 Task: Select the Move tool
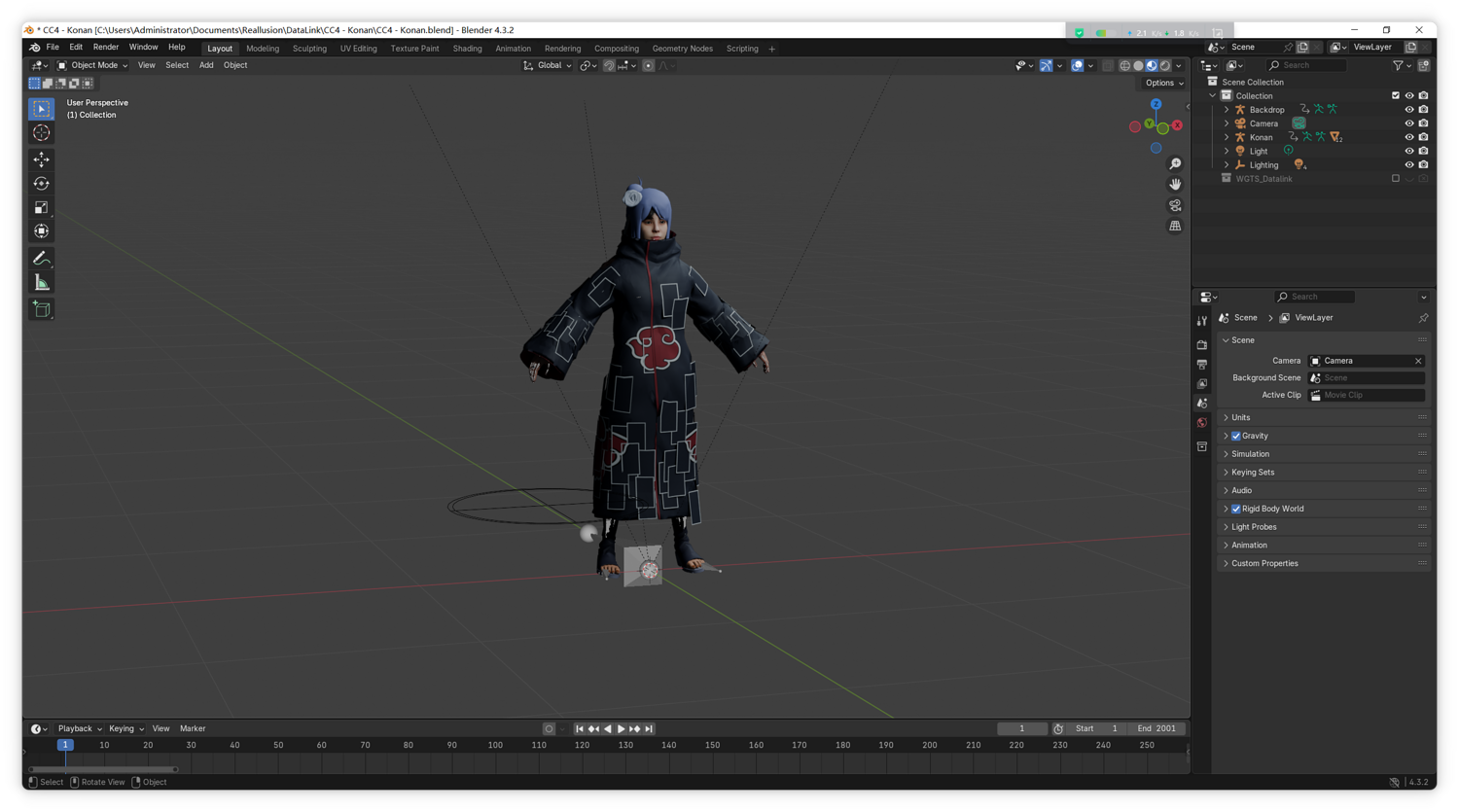(x=41, y=159)
